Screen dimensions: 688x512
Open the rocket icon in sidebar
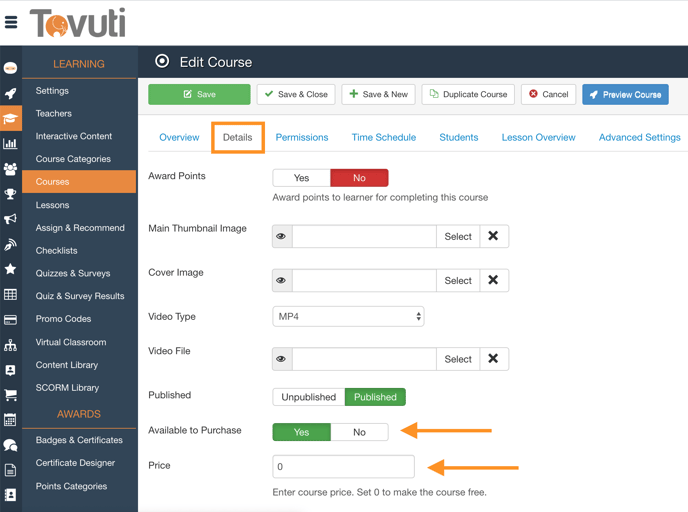(11, 93)
